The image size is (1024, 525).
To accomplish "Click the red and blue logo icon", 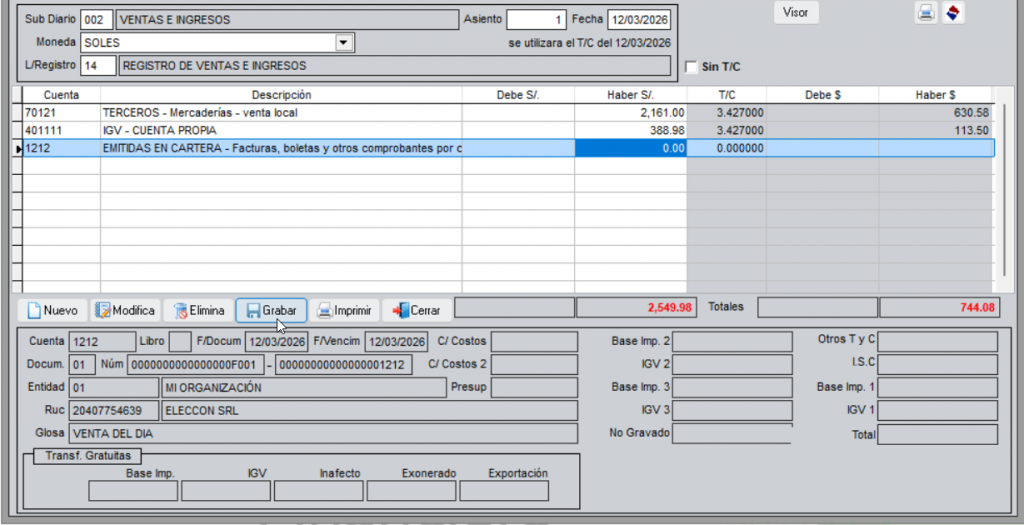I will coord(953,12).
